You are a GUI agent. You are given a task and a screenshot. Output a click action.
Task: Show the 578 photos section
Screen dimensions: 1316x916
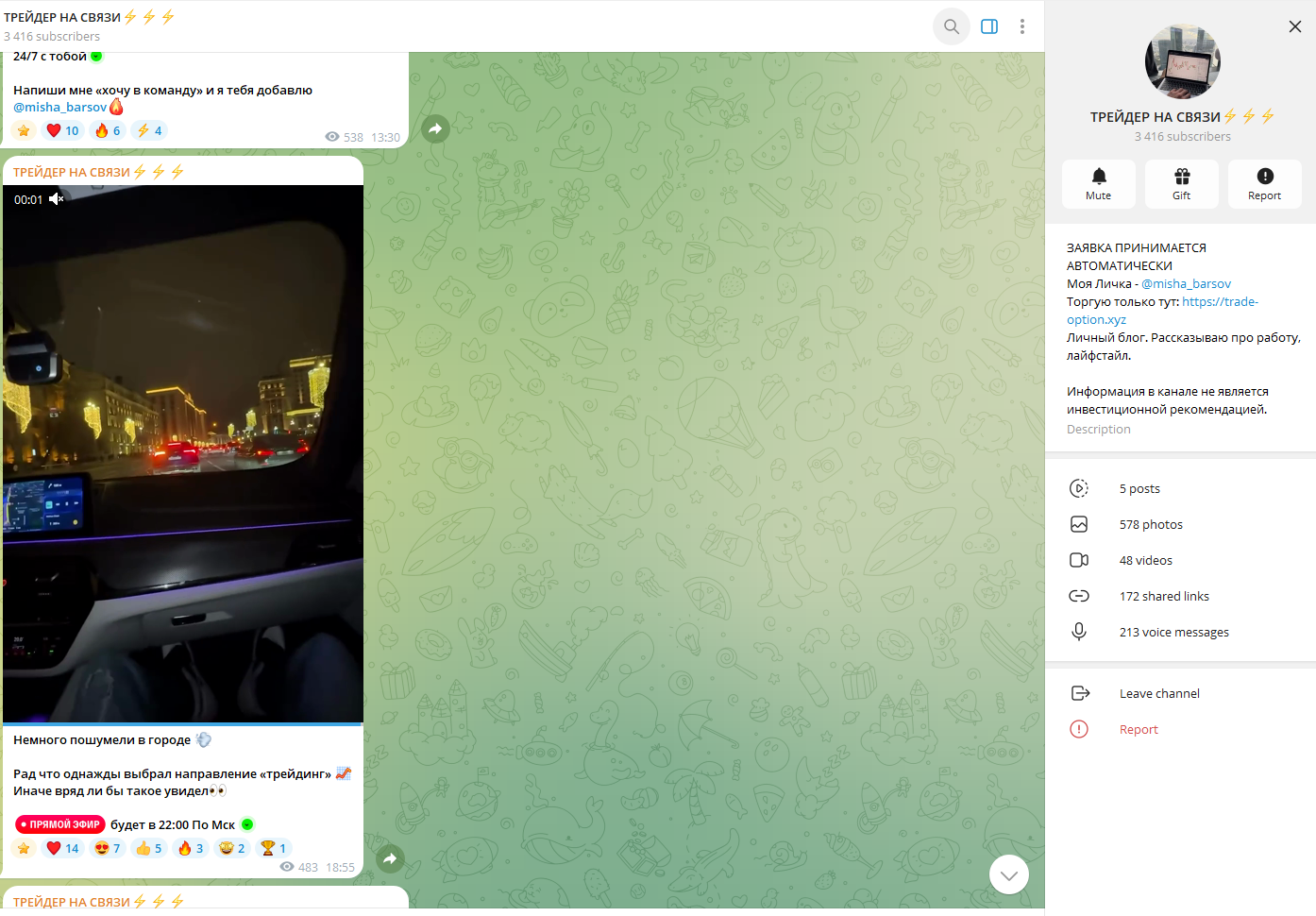1180,524
